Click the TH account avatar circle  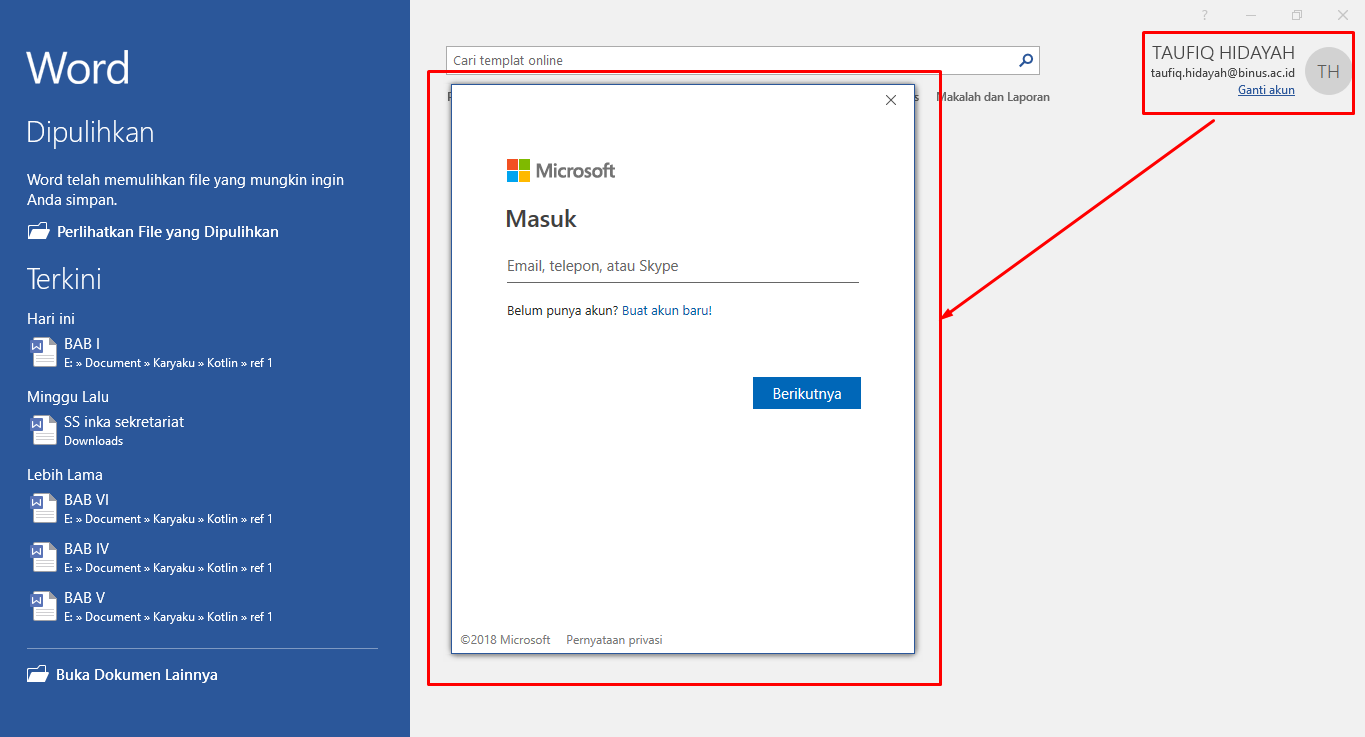1328,71
